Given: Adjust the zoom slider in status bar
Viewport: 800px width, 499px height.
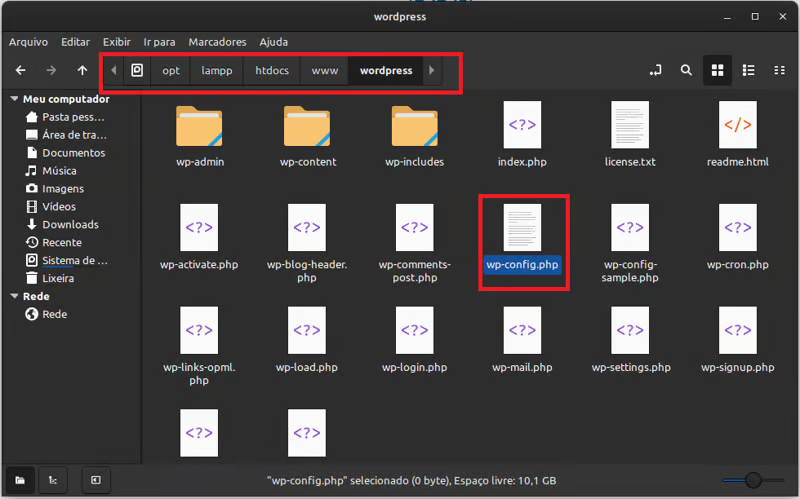Looking at the screenshot, I should 754,480.
